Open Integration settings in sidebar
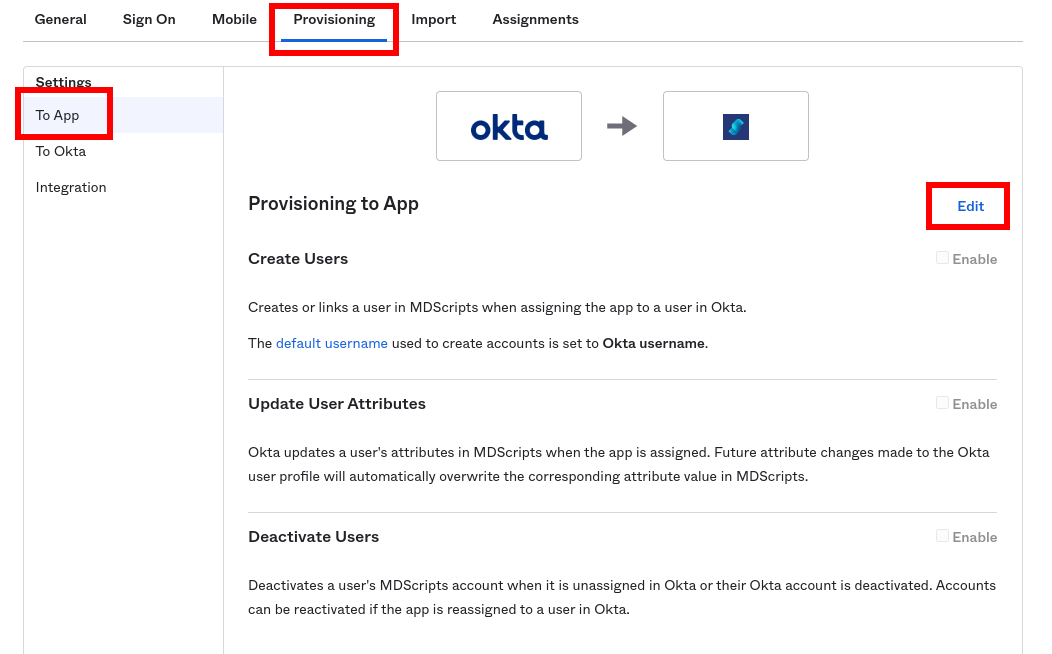The image size is (1052, 654). click(71, 188)
